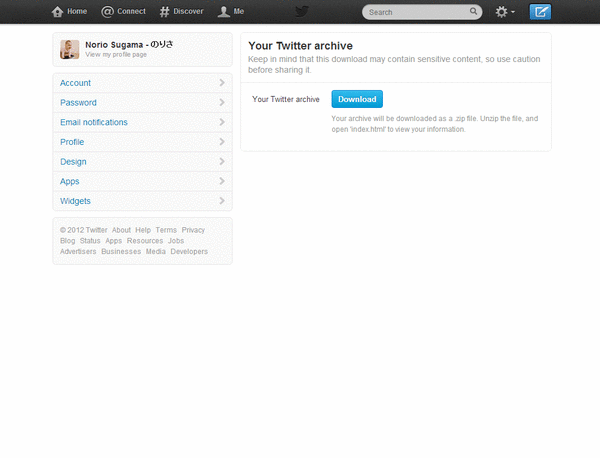
Task: Click the Profile row chevron
Action: point(222,142)
